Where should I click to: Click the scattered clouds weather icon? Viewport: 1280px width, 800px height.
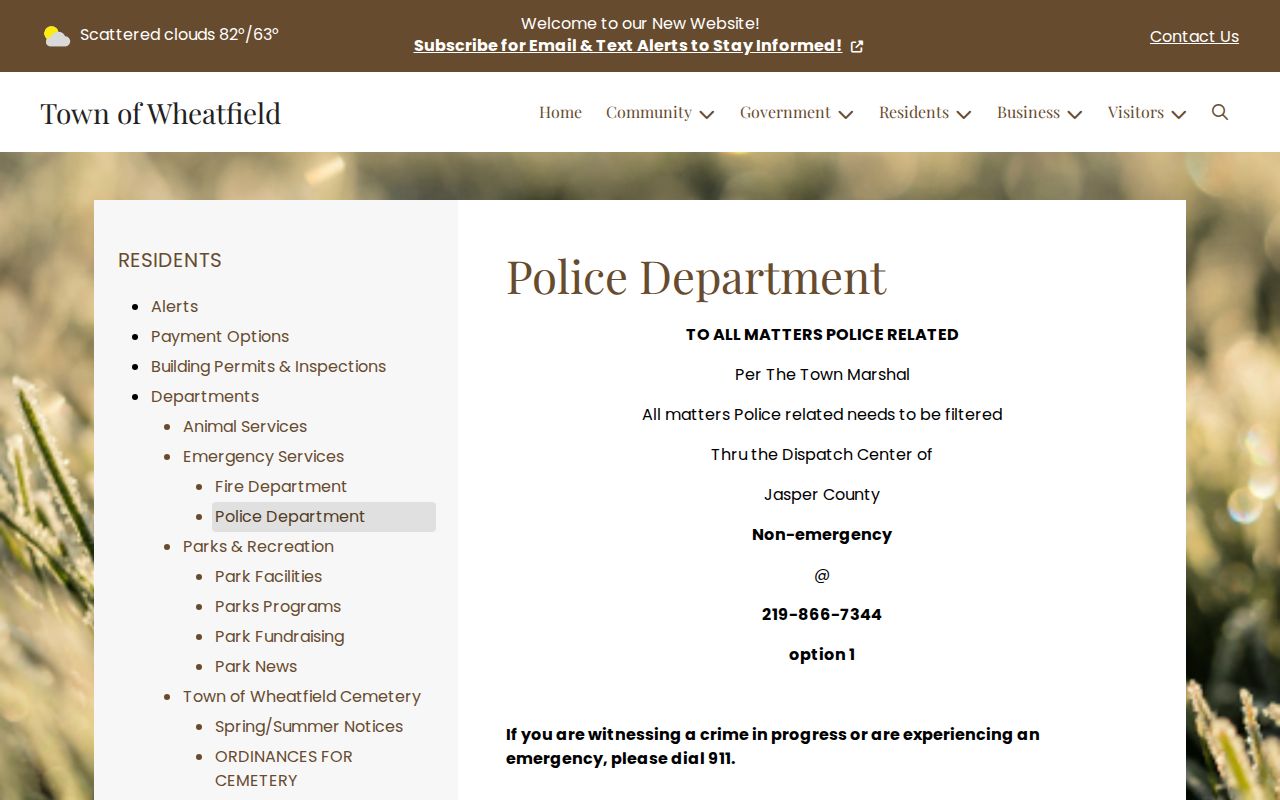pos(57,36)
